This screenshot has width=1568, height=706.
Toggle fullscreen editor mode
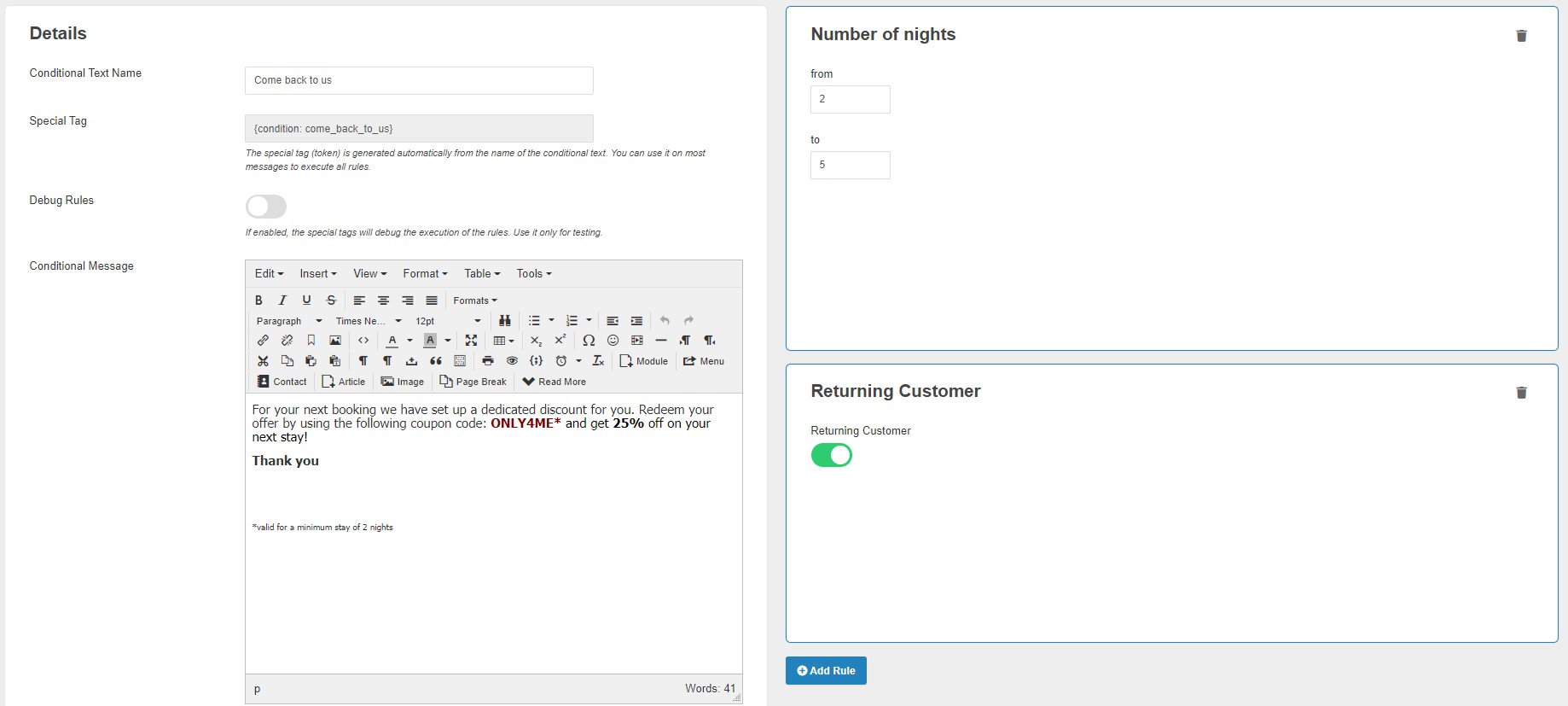[471, 341]
